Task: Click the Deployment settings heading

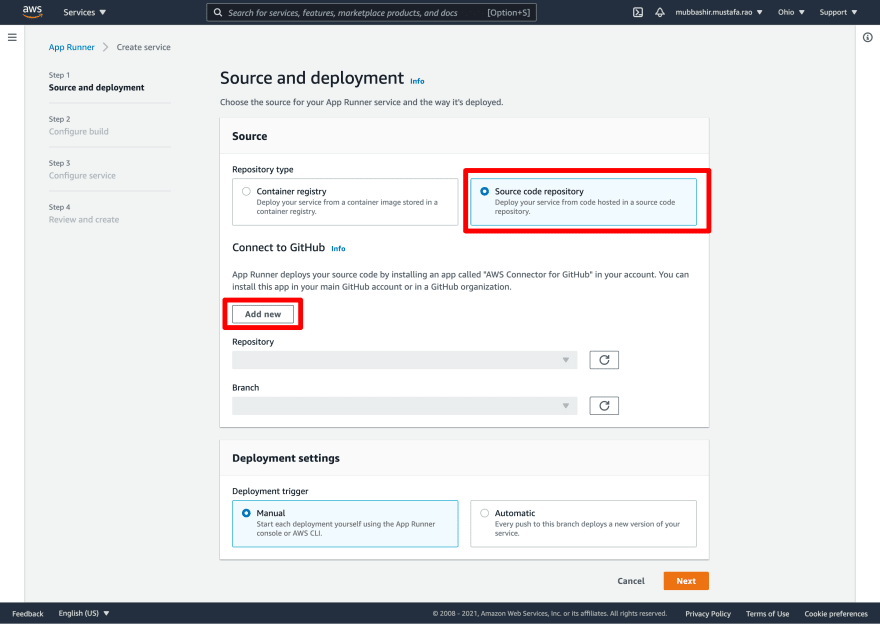Action: 286,458
